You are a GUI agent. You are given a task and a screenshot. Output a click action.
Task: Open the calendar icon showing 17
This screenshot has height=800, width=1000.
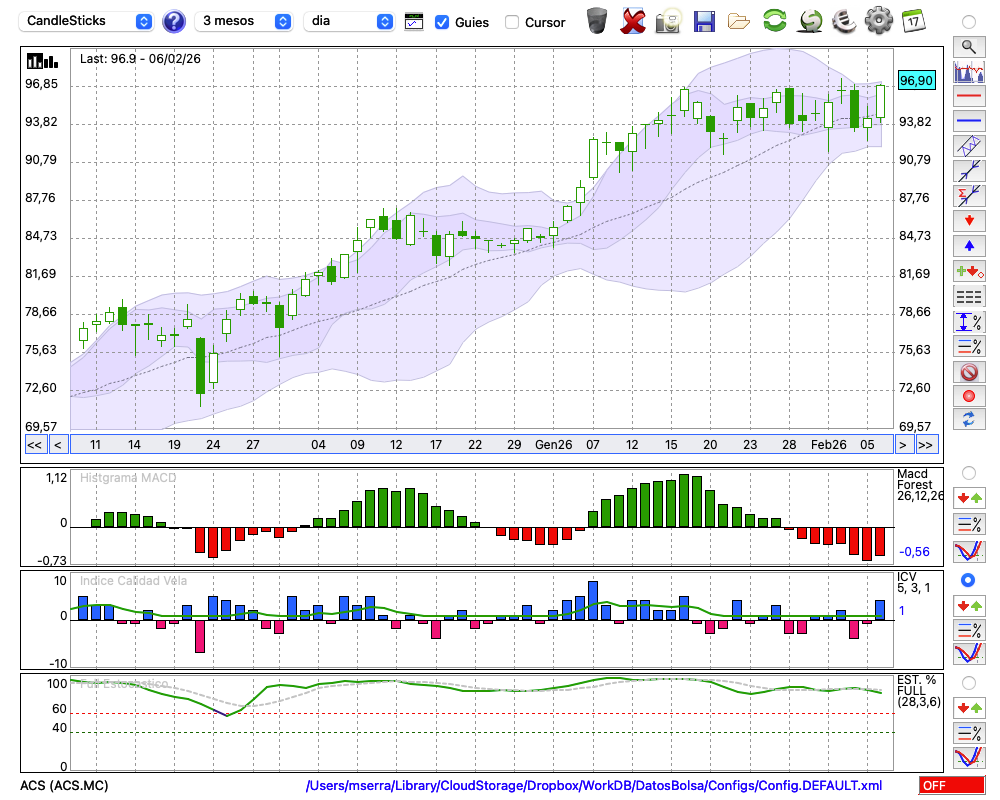(x=913, y=21)
